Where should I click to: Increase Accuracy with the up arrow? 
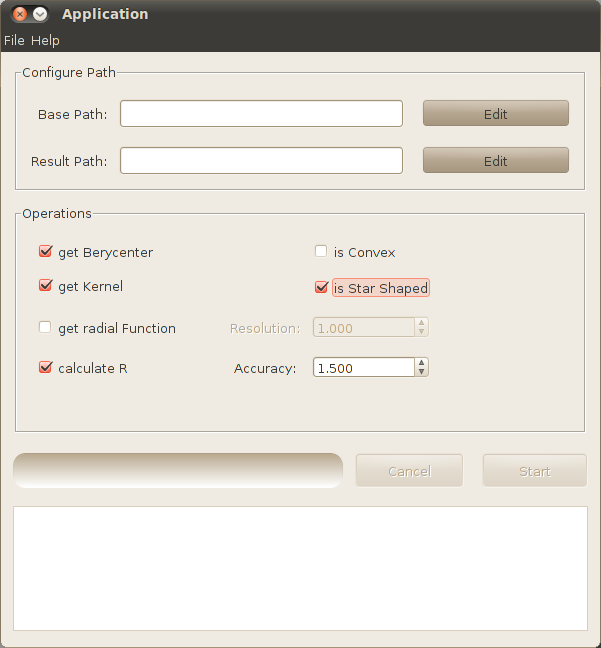pos(421,362)
